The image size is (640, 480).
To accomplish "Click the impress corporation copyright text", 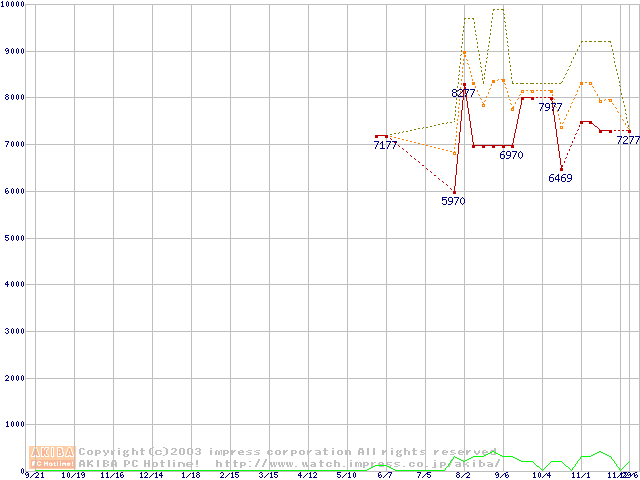I will click(x=287, y=452).
